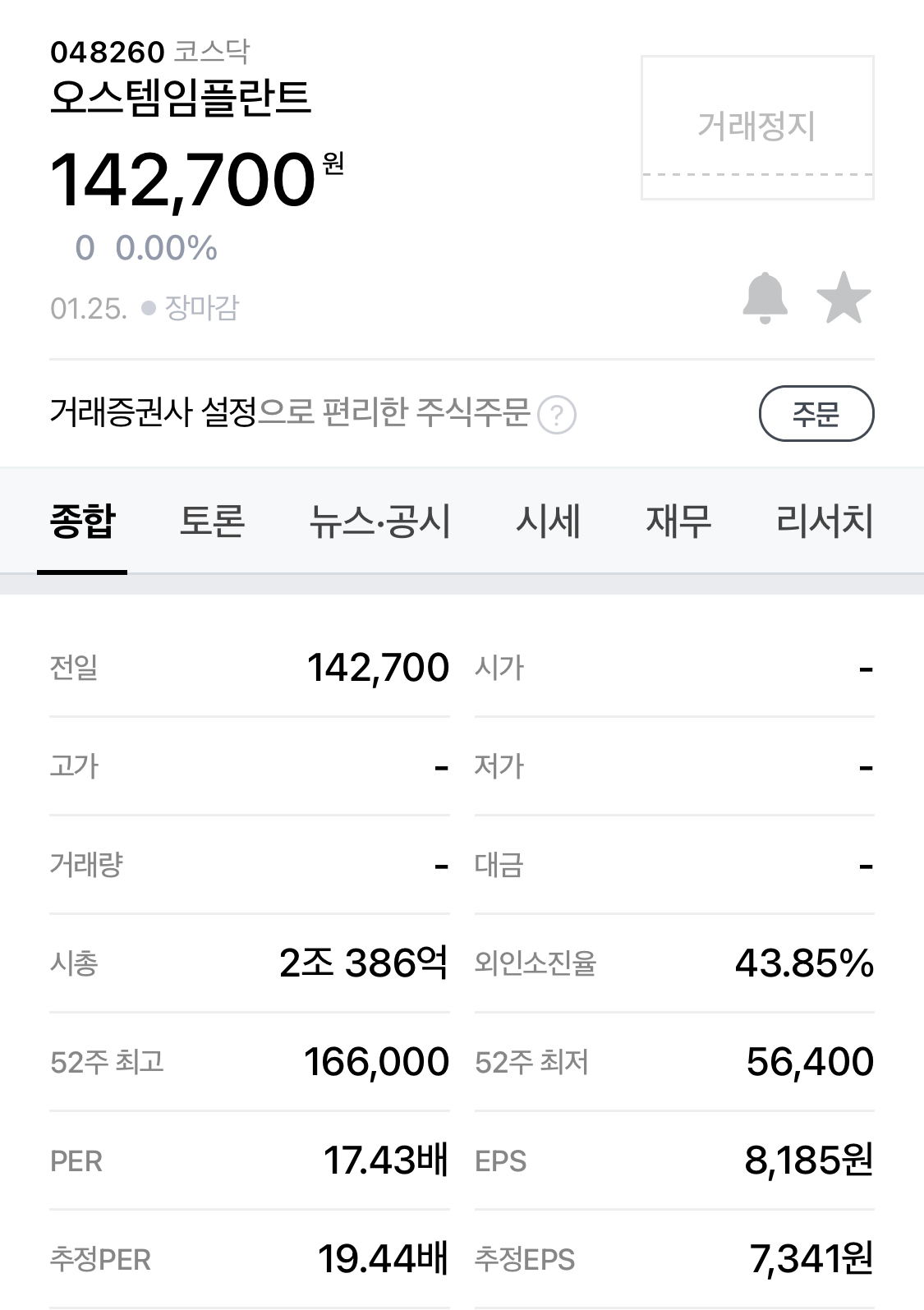Tap the price alert bell icon
The height and width of the screenshot is (1310, 924).
pyautogui.click(x=765, y=297)
